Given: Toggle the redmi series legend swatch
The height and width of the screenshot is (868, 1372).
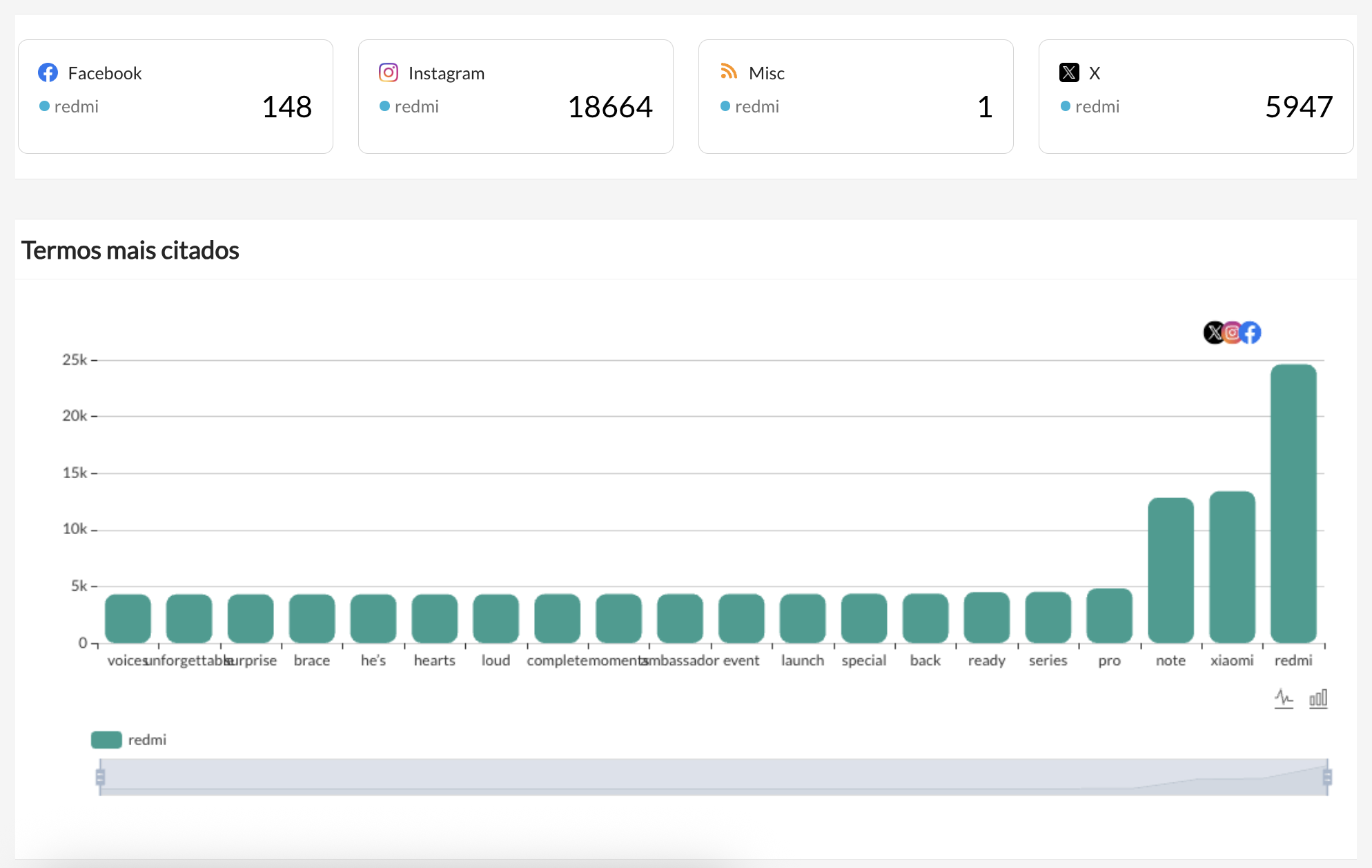Looking at the screenshot, I should pos(106,740).
